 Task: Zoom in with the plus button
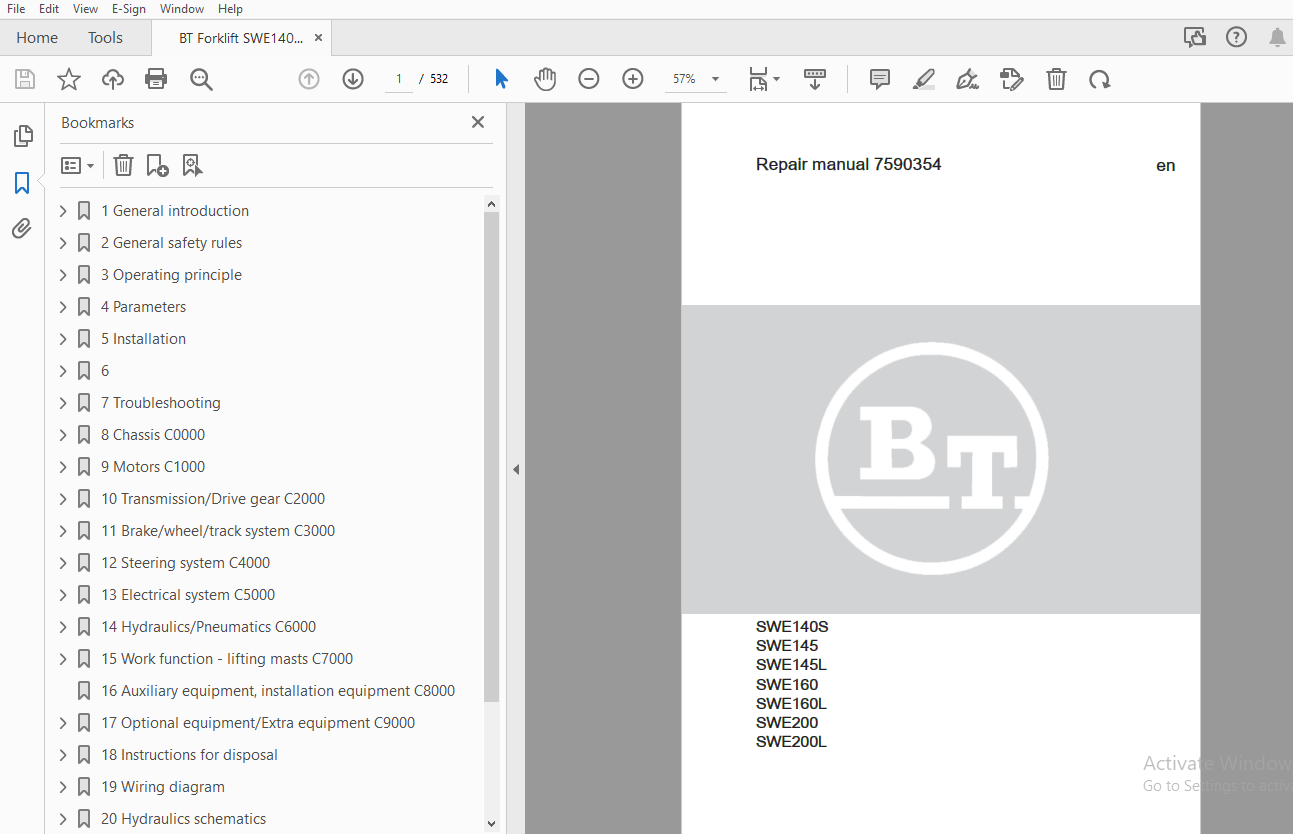[633, 79]
